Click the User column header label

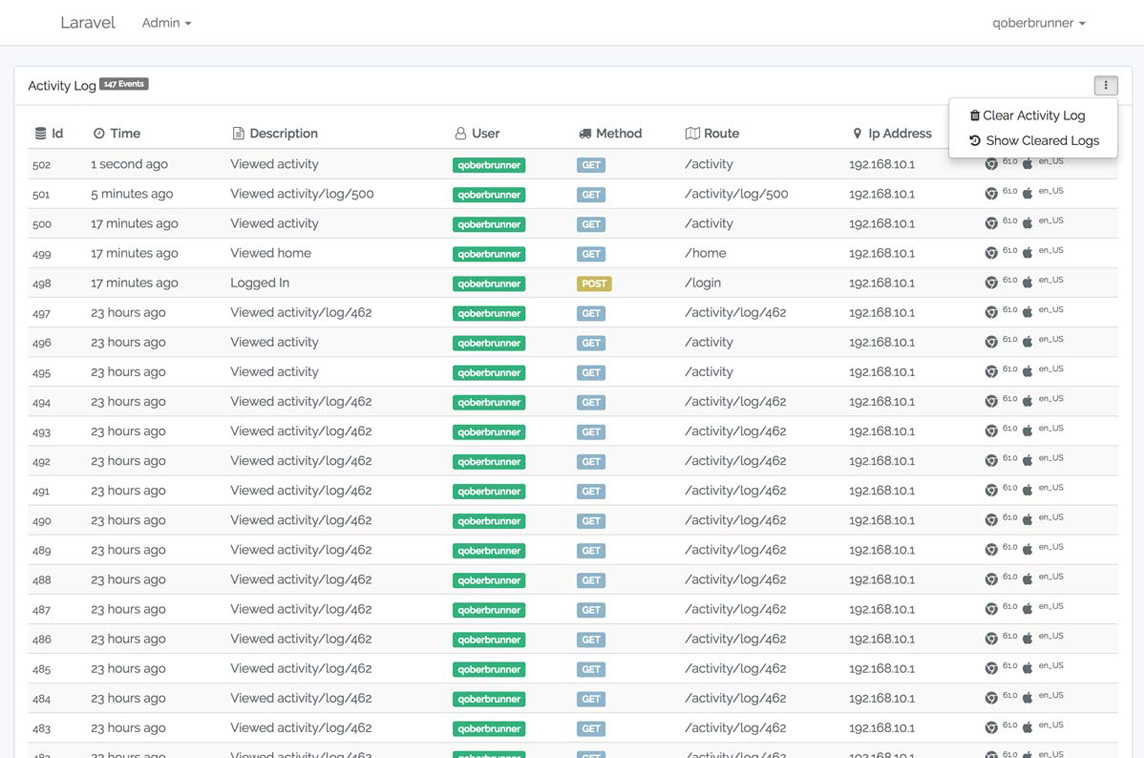click(486, 134)
